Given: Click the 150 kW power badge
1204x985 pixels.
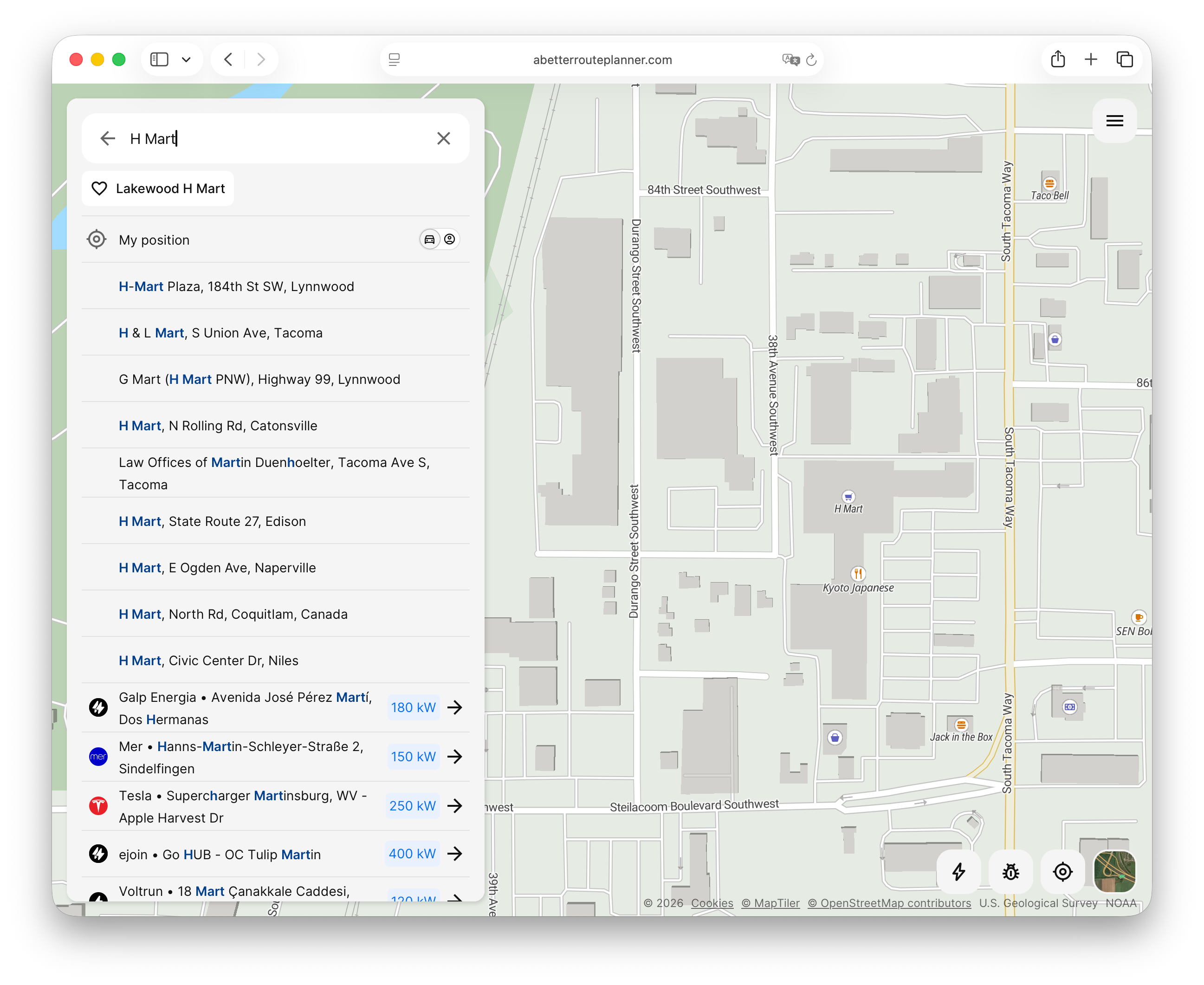Looking at the screenshot, I should pos(413,757).
